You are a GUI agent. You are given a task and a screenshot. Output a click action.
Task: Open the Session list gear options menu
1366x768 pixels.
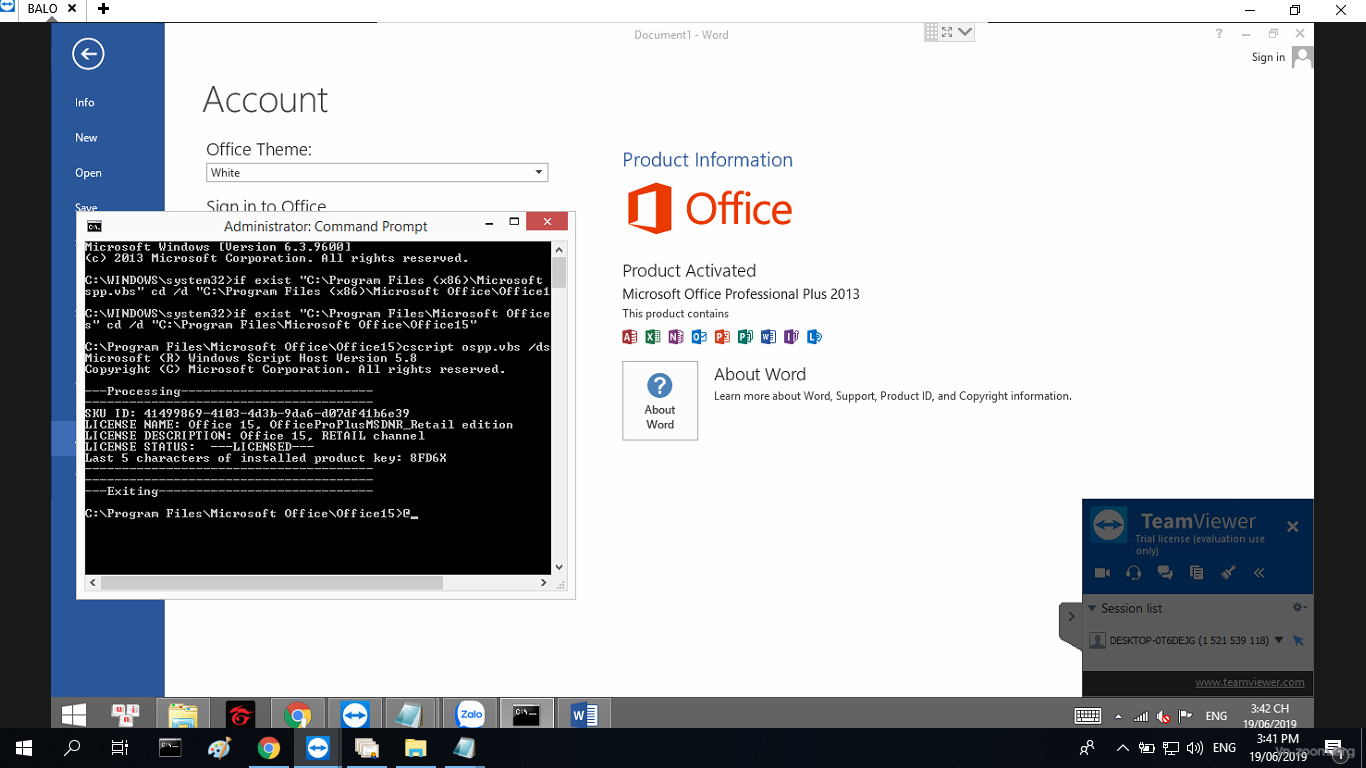tap(1299, 608)
